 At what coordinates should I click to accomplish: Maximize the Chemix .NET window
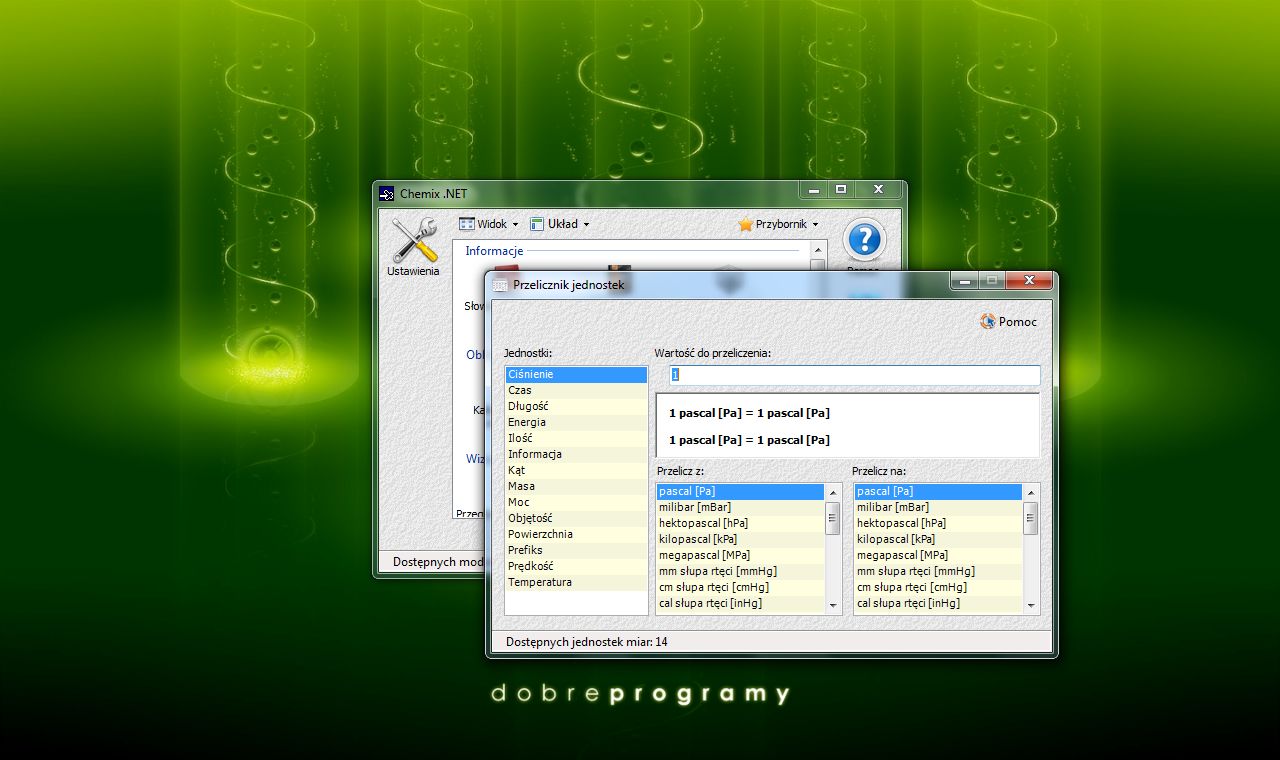(x=841, y=189)
